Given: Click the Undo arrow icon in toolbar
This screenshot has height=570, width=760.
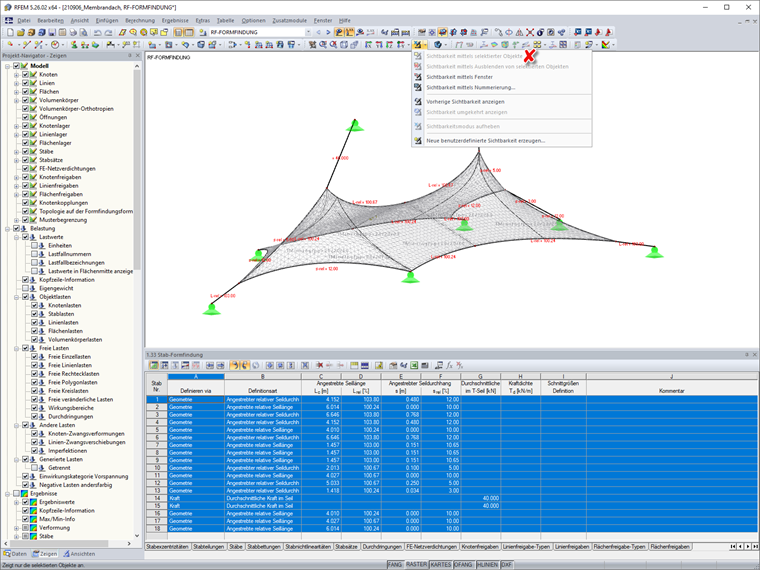Looking at the screenshot, I should 97,32.
